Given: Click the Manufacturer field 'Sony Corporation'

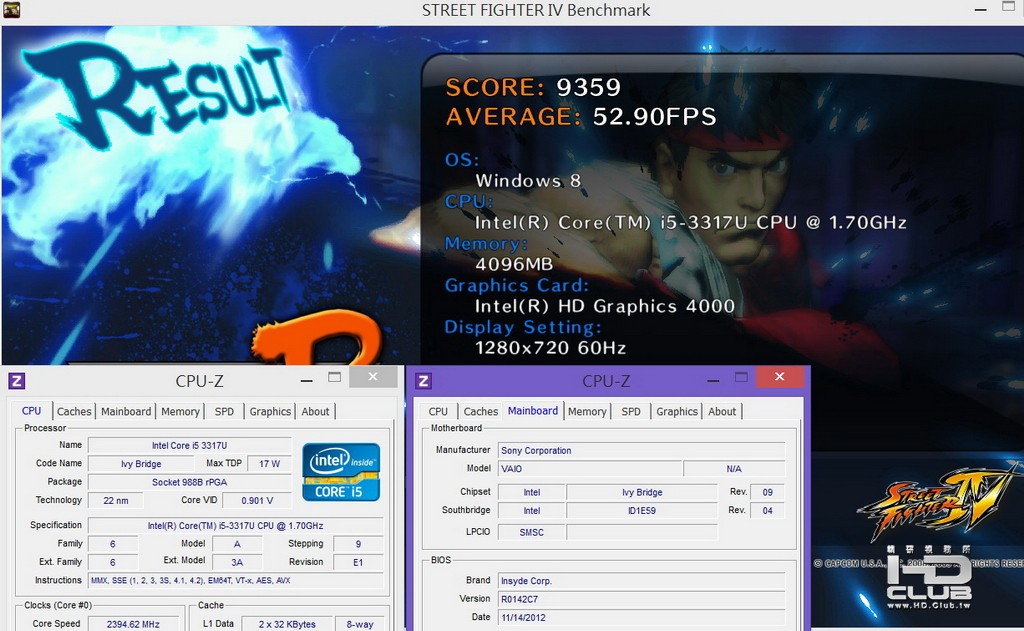Looking at the screenshot, I should pos(641,451).
